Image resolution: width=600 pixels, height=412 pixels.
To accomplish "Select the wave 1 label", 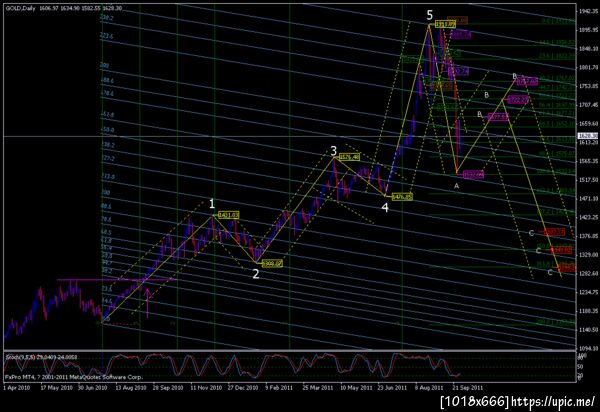I will 212,204.
